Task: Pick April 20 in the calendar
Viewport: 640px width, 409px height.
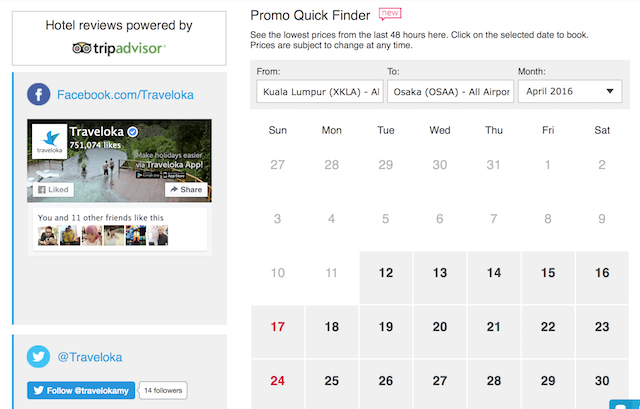Action: coord(440,326)
